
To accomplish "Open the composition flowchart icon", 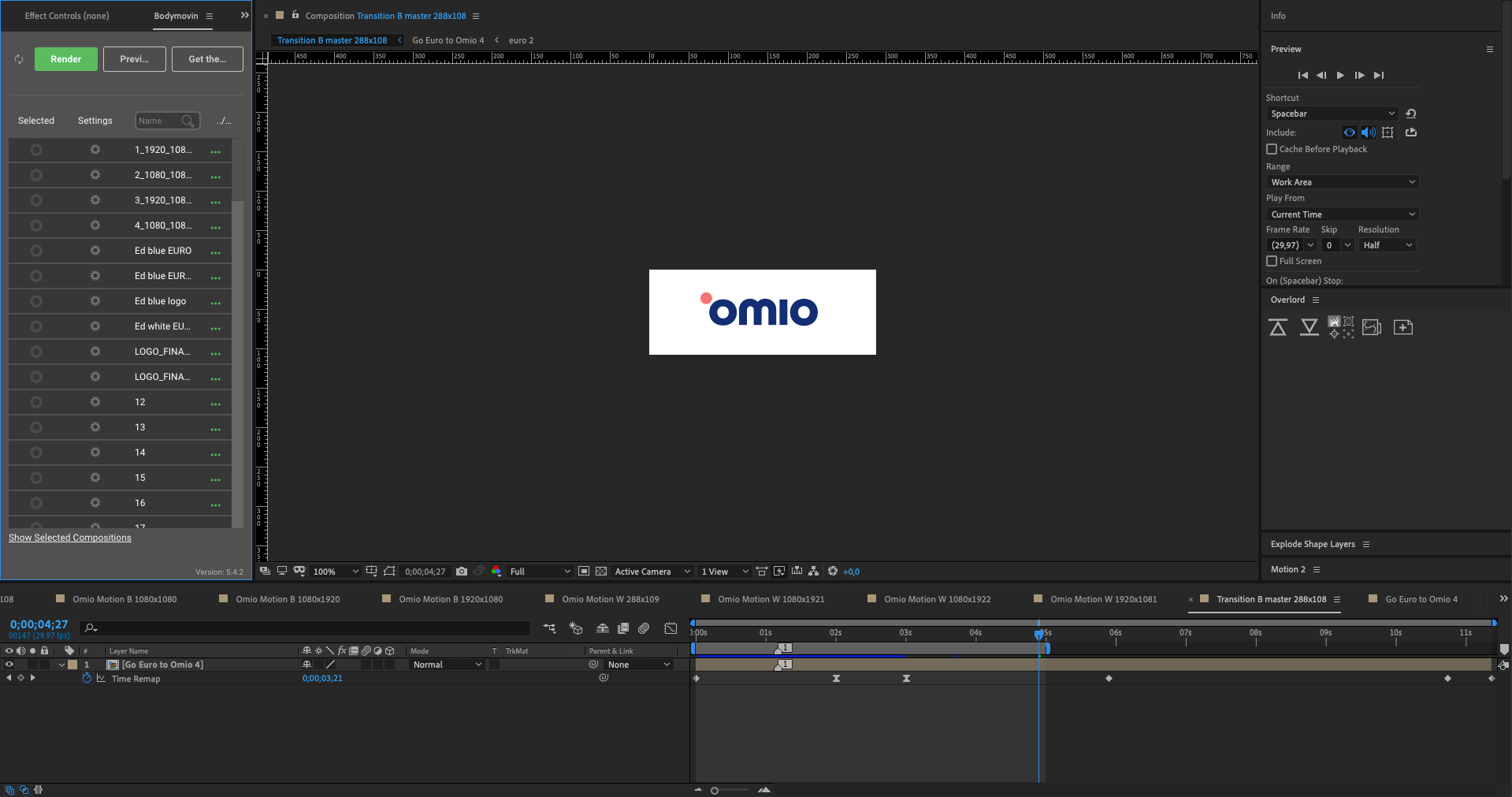I will point(814,571).
